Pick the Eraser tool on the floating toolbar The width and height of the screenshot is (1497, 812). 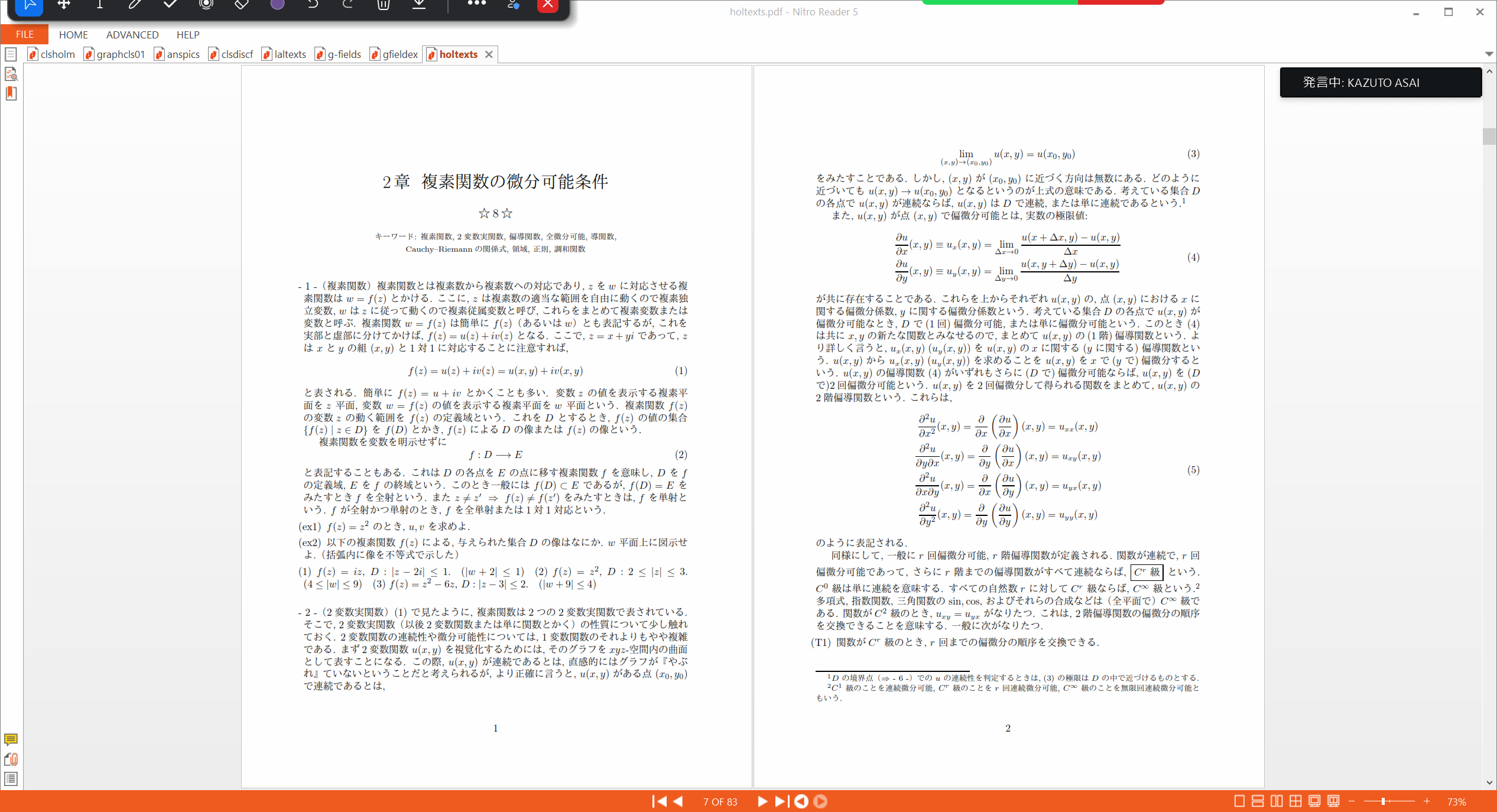coord(241,5)
